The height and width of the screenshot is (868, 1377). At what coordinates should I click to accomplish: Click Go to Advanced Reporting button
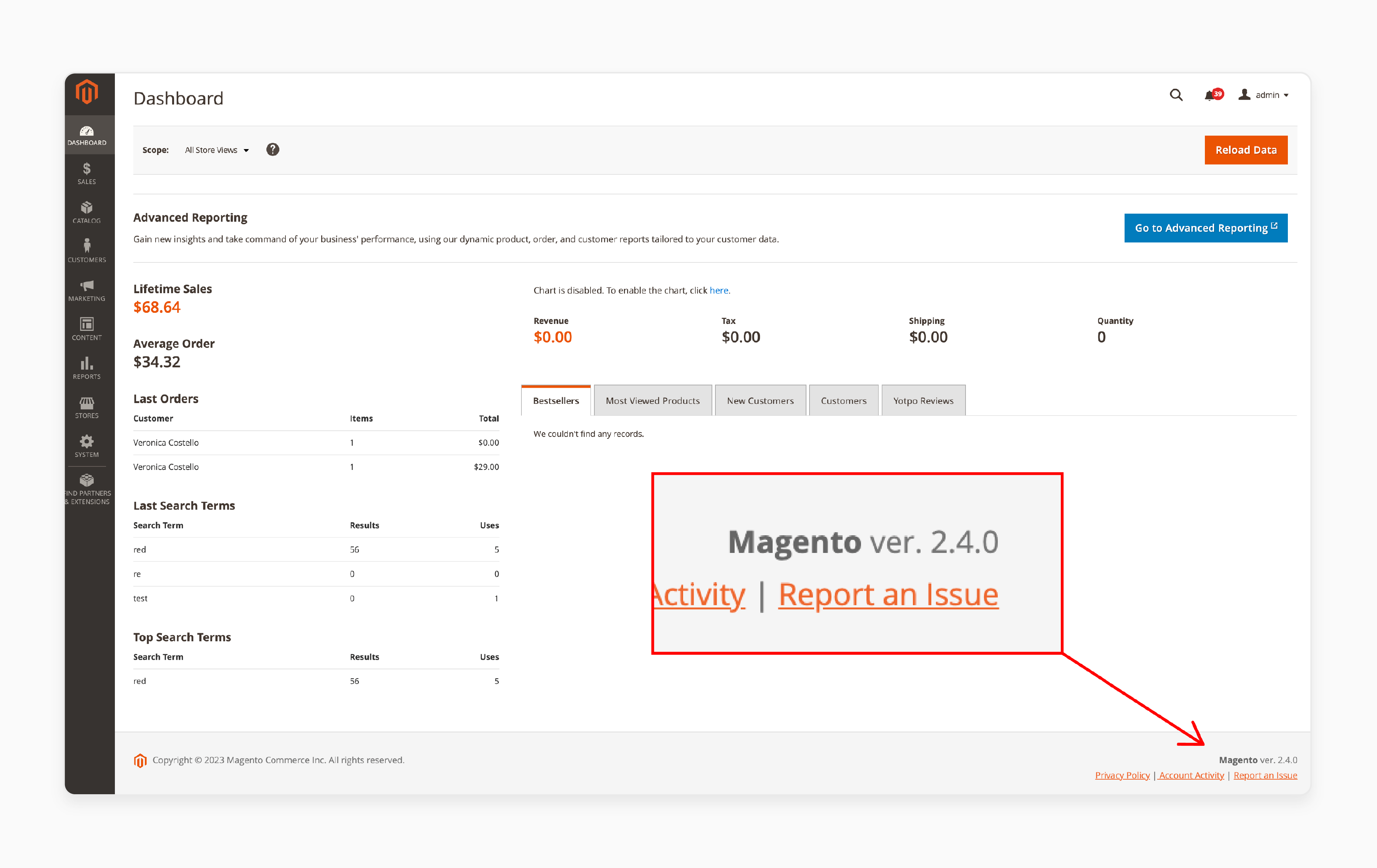(x=1205, y=228)
